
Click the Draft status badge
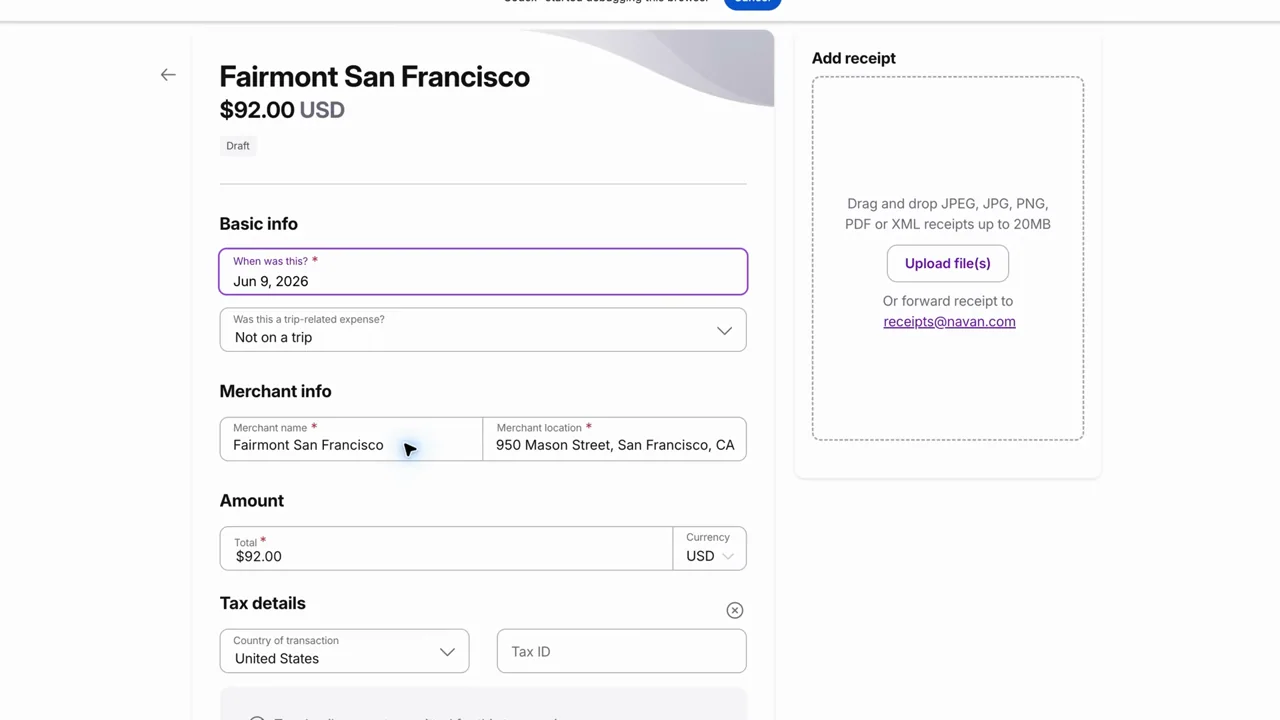click(x=238, y=146)
